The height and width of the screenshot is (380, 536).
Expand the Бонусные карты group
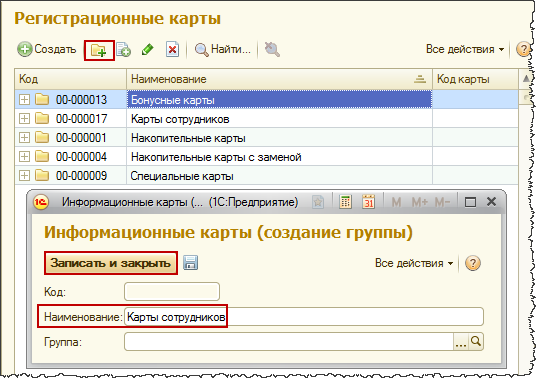(24, 100)
